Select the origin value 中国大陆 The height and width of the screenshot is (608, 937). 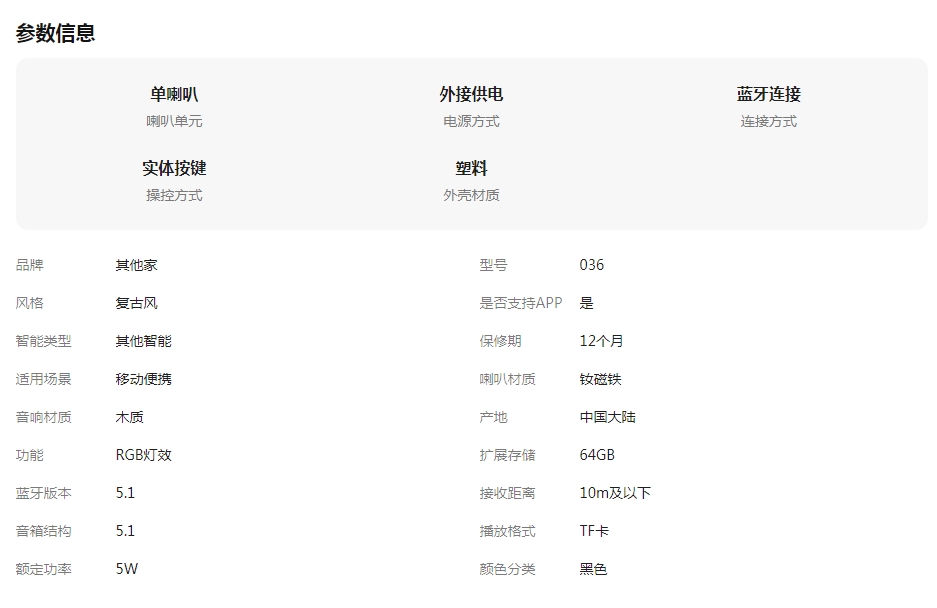pos(607,417)
